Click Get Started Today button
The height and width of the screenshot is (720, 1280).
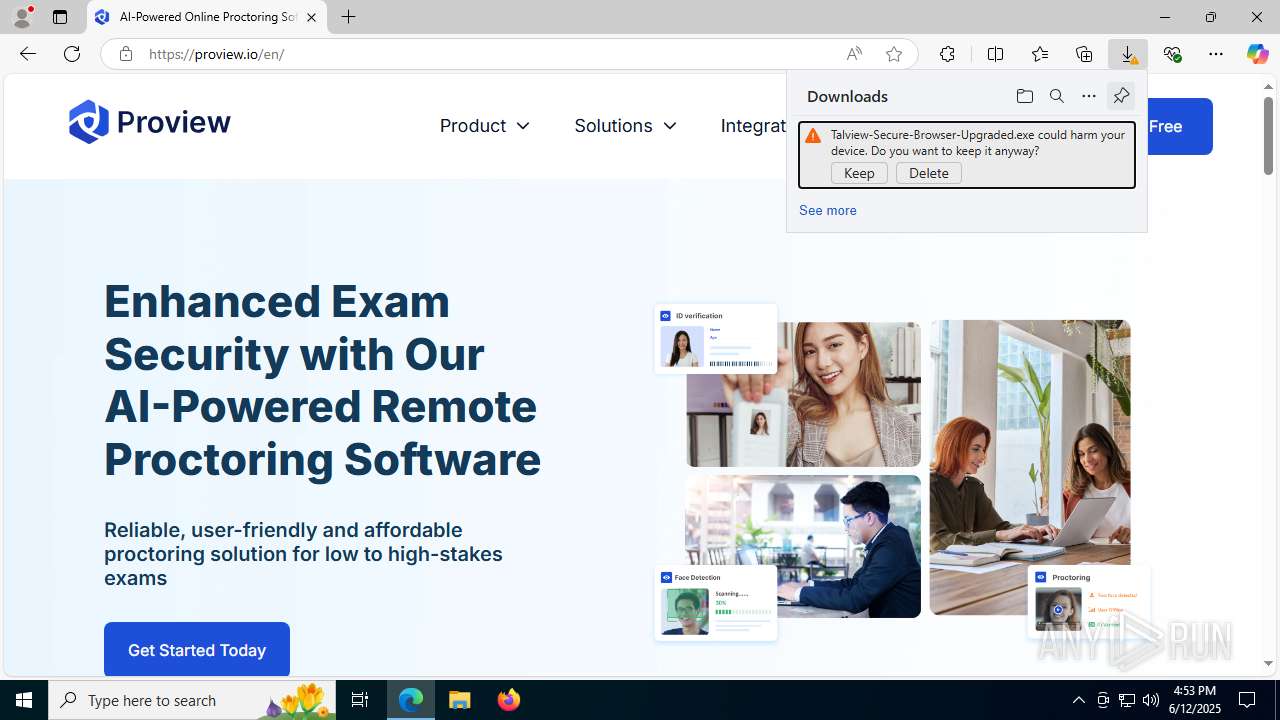click(x=197, y=650)
